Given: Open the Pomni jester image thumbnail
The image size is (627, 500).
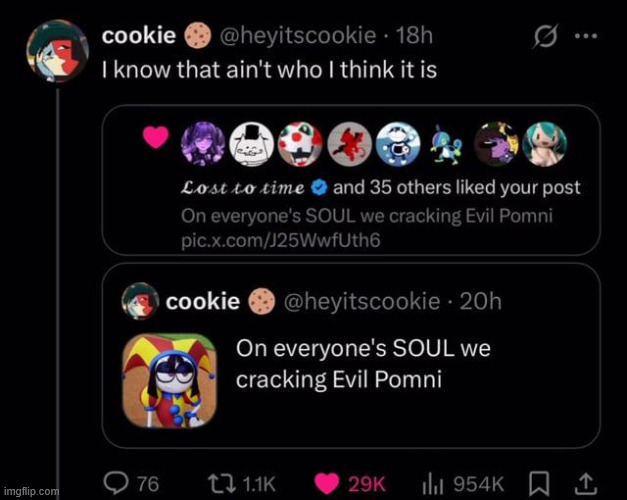Looking at the screenshot, I should [x=169, y=381].
